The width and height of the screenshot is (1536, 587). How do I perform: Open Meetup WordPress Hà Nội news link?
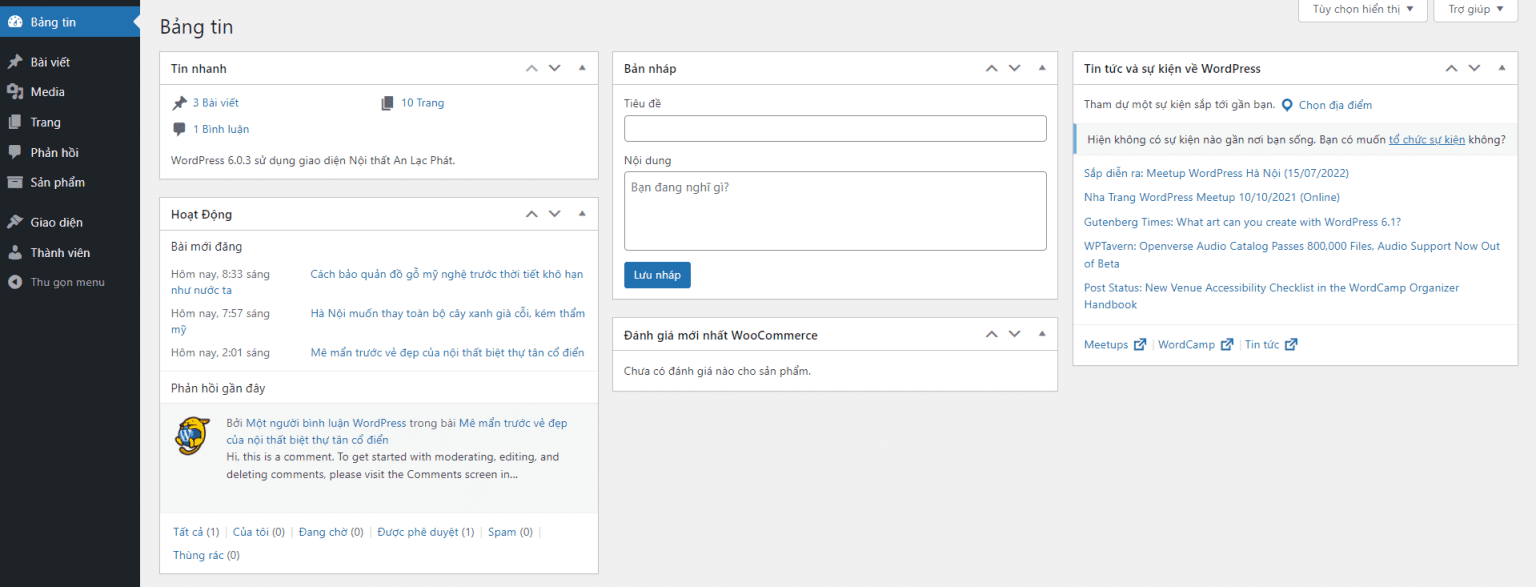tap(1216, 173)
